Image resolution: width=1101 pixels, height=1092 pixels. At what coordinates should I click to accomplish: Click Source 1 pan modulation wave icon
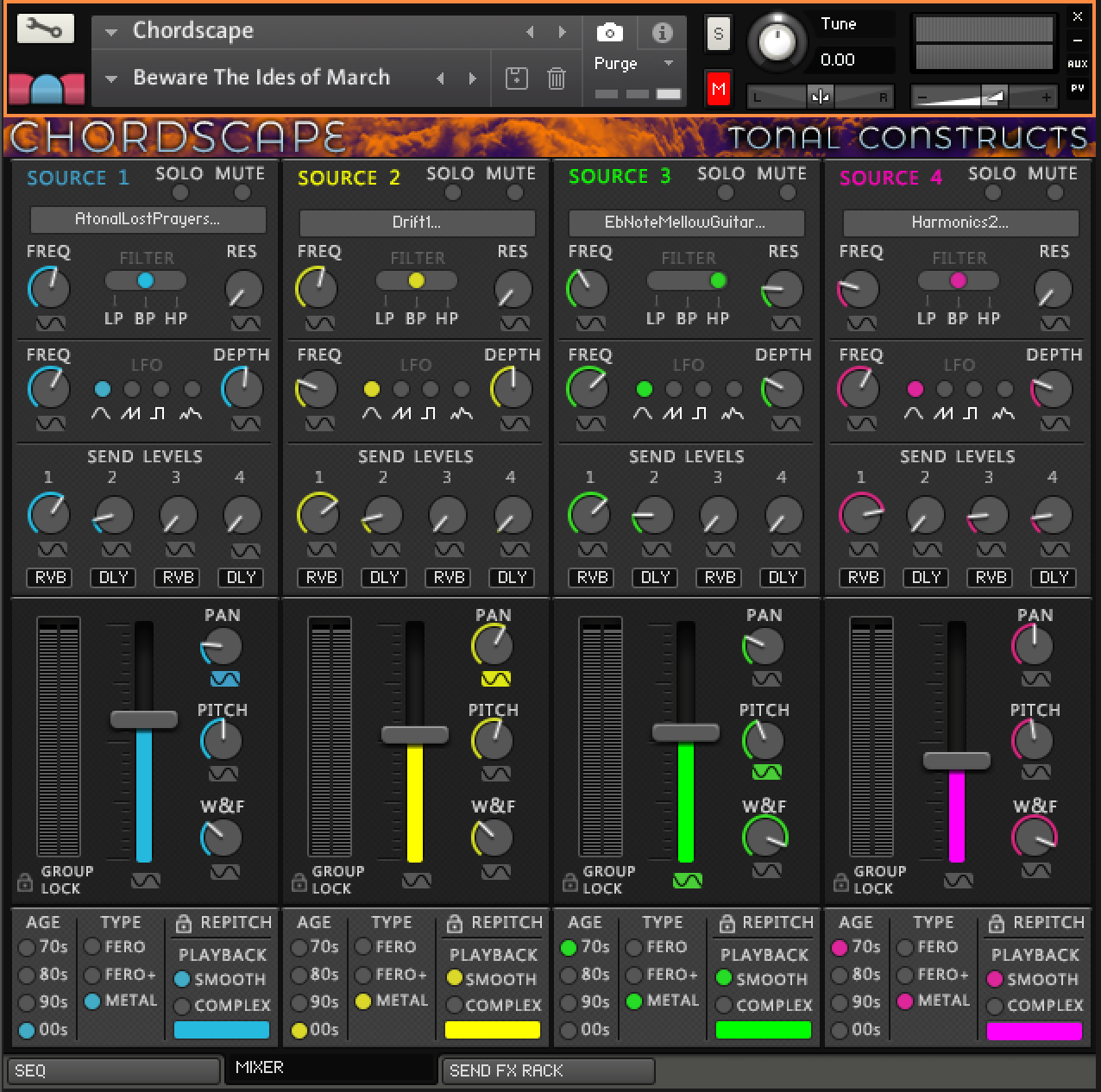tap(224, 679)
